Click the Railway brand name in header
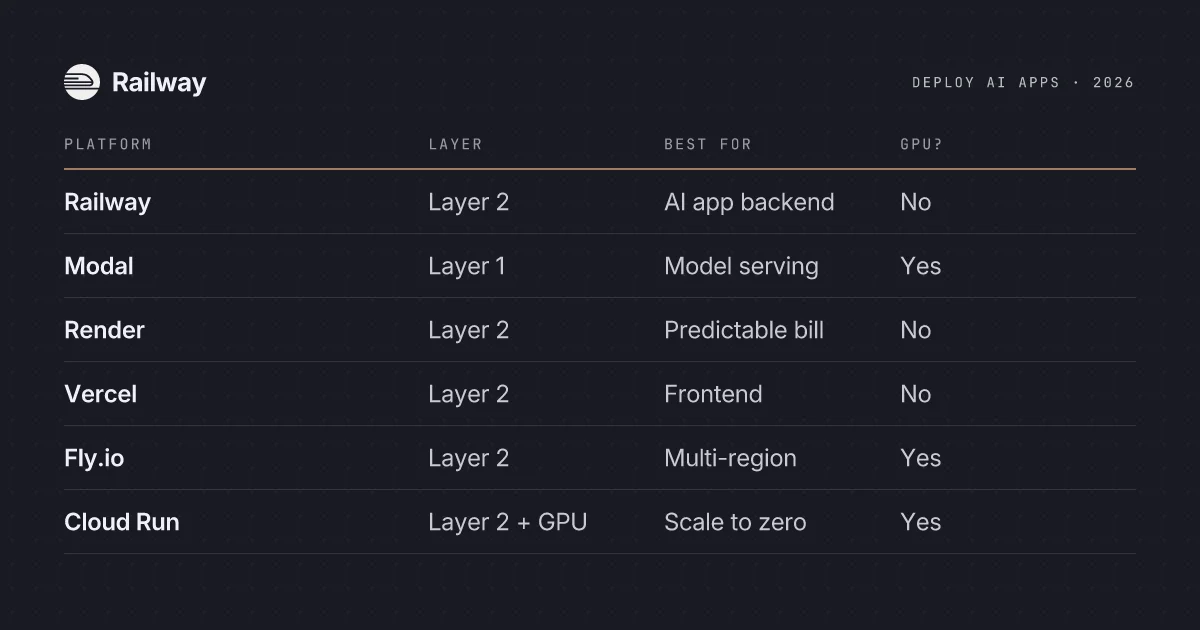Image resolution: width=1200 pixels, height=630 pixels. tap(159, 83)
